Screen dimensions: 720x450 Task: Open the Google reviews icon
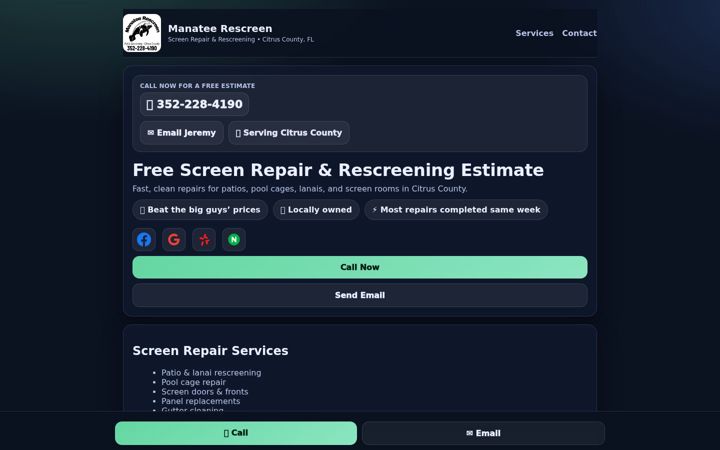point(174,240)
